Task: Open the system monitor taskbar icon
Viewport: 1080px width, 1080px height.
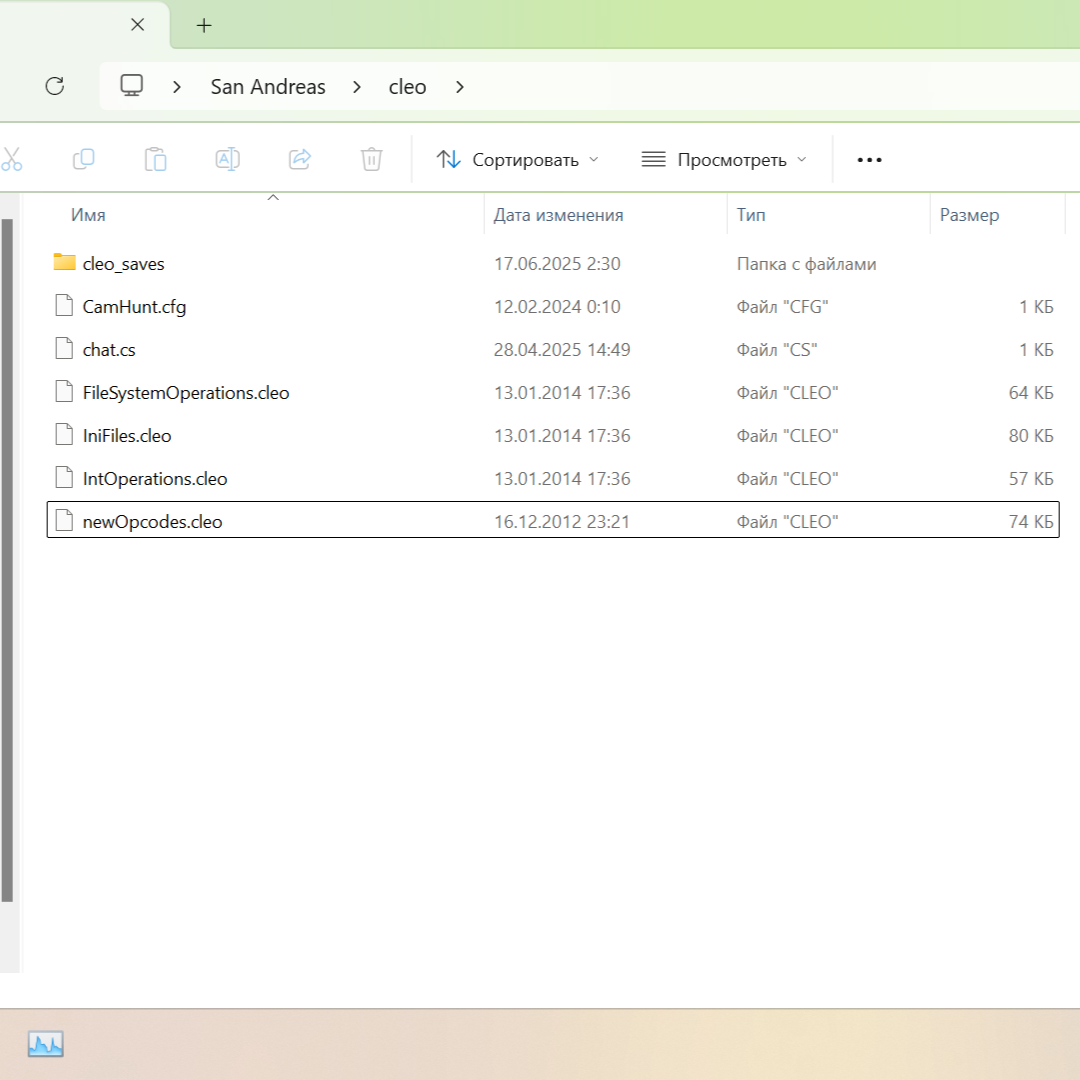Action: tap(45, 1045)
